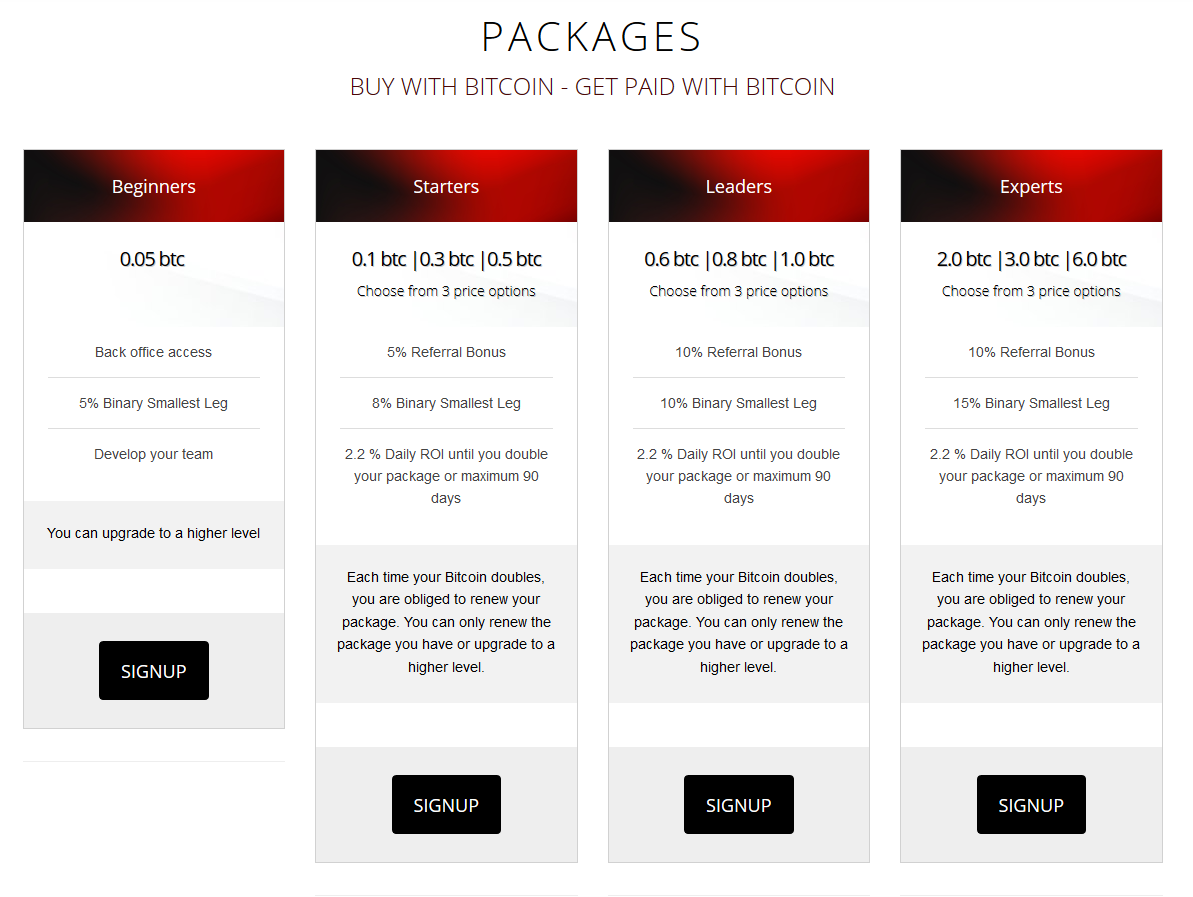Click the Experts price 2.0 | 3.0 | 6.0 btc

(1031, 259)
